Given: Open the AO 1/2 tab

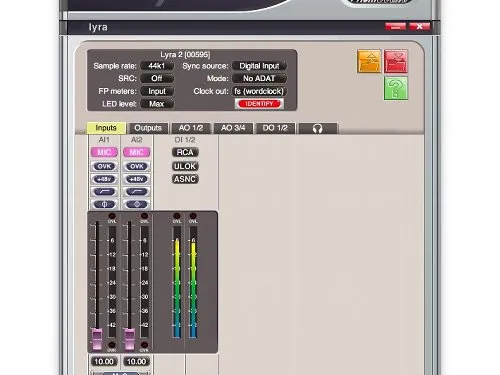Looking at the screenshot, I should (x=191, y=128).
